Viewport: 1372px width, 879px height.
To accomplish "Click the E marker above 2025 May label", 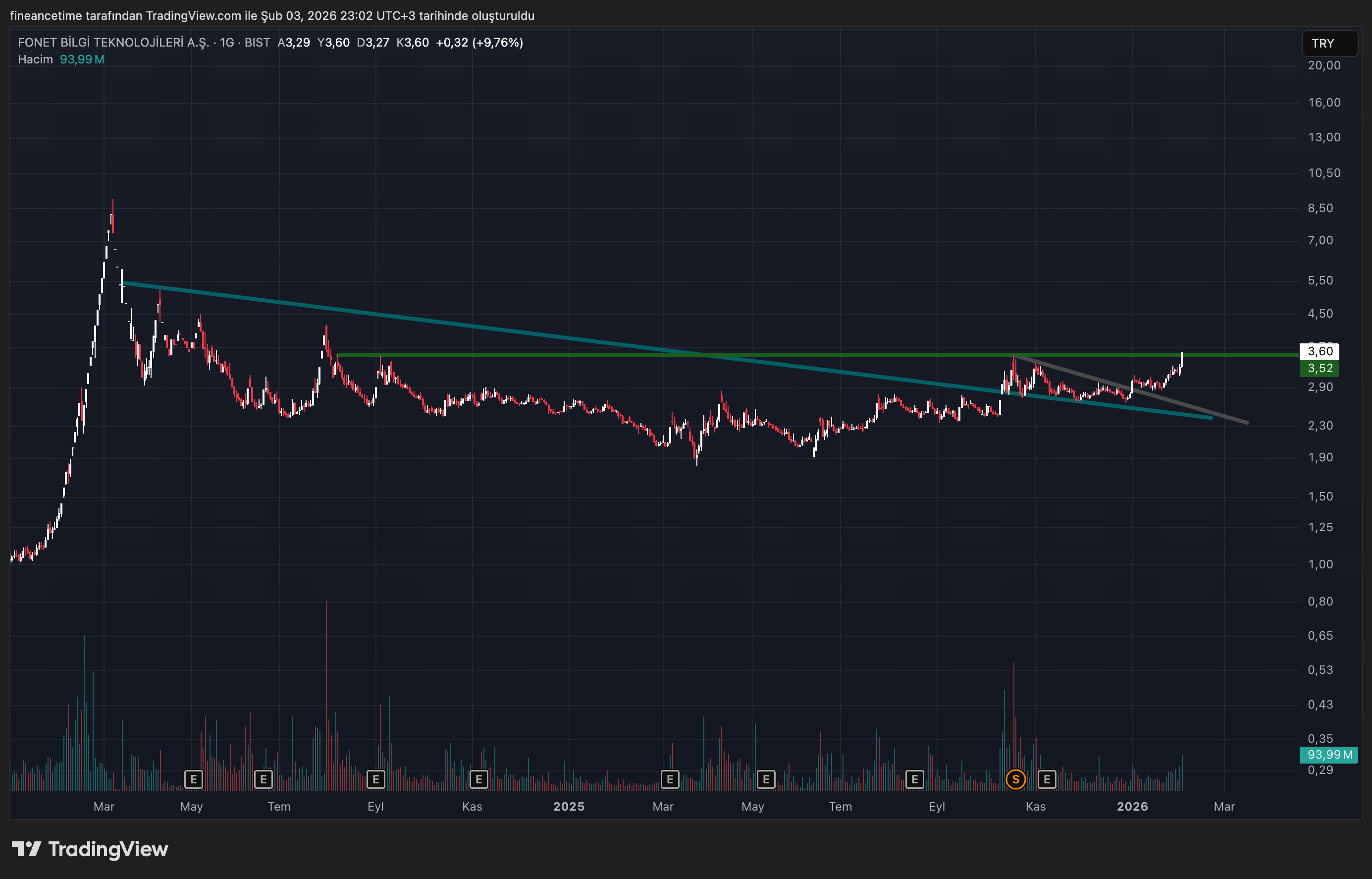I will [766, 779].
